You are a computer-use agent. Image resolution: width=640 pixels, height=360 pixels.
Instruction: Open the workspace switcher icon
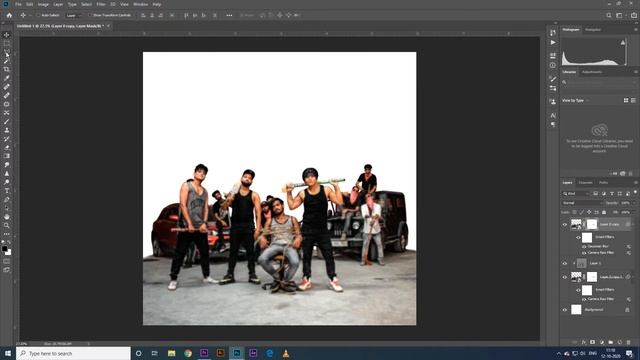pos(620,16)
